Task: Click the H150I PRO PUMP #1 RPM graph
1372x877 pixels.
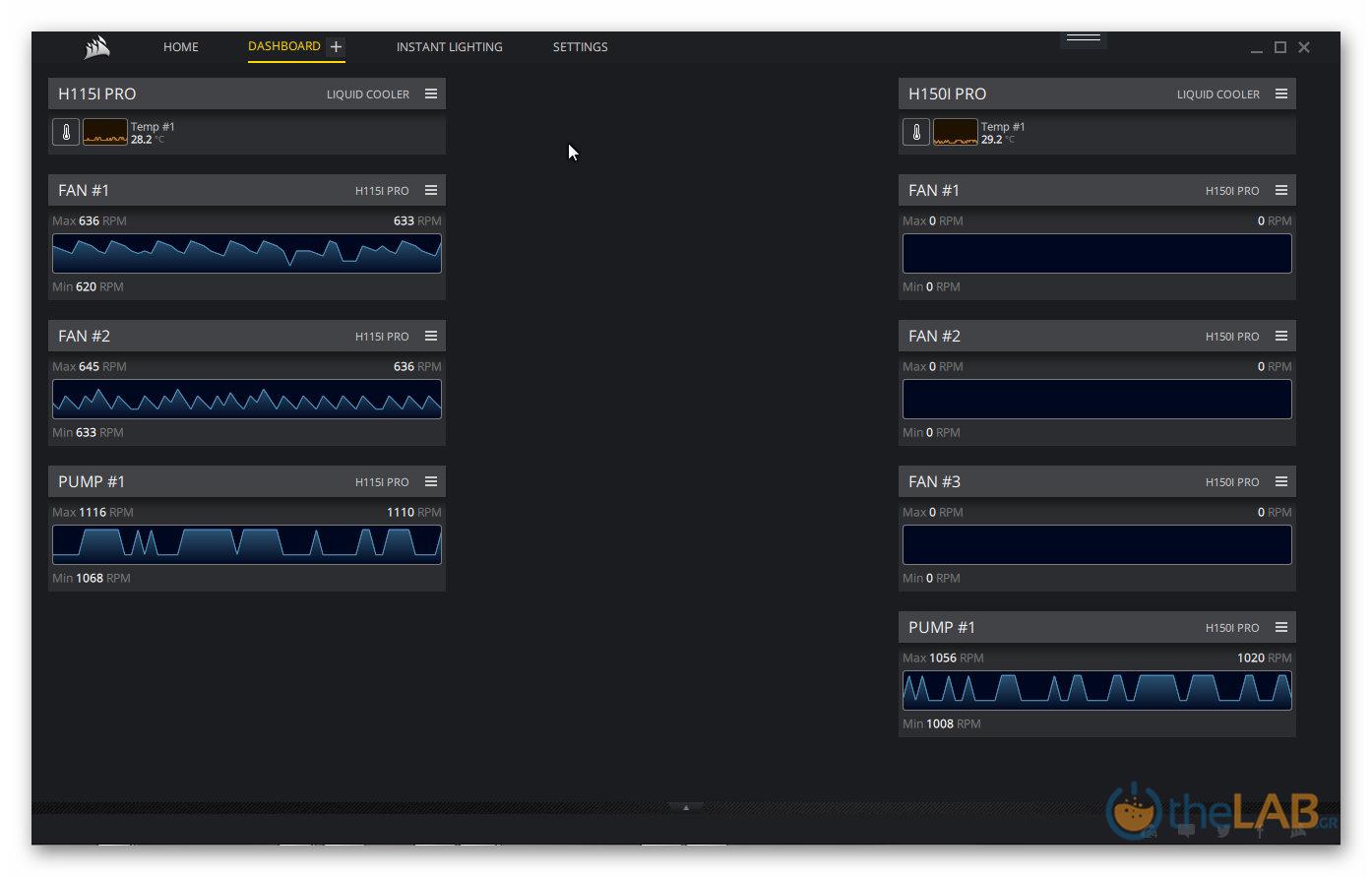Action: [1097, 690]
